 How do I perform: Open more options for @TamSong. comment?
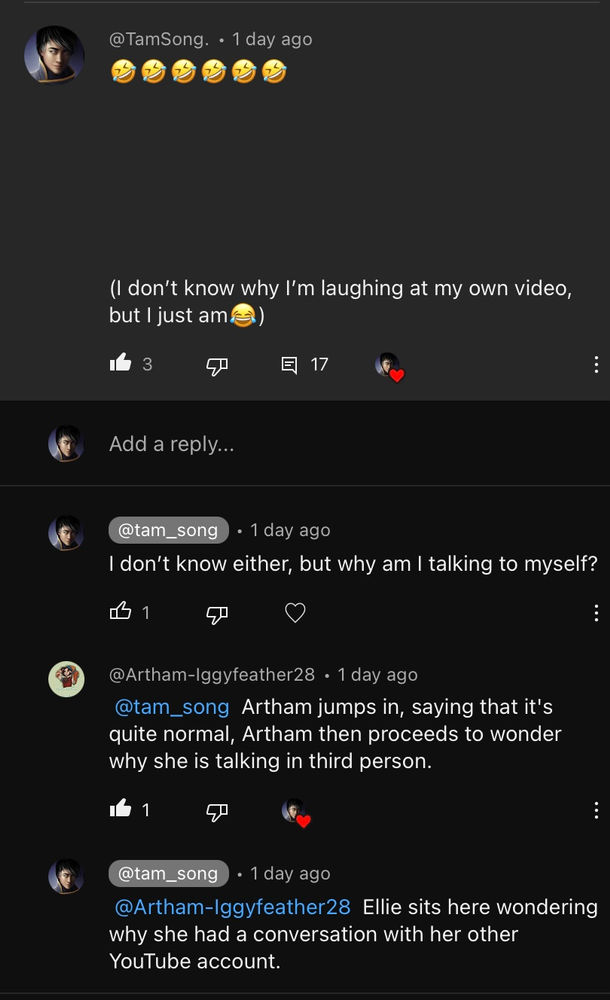(x=596, y=365)
